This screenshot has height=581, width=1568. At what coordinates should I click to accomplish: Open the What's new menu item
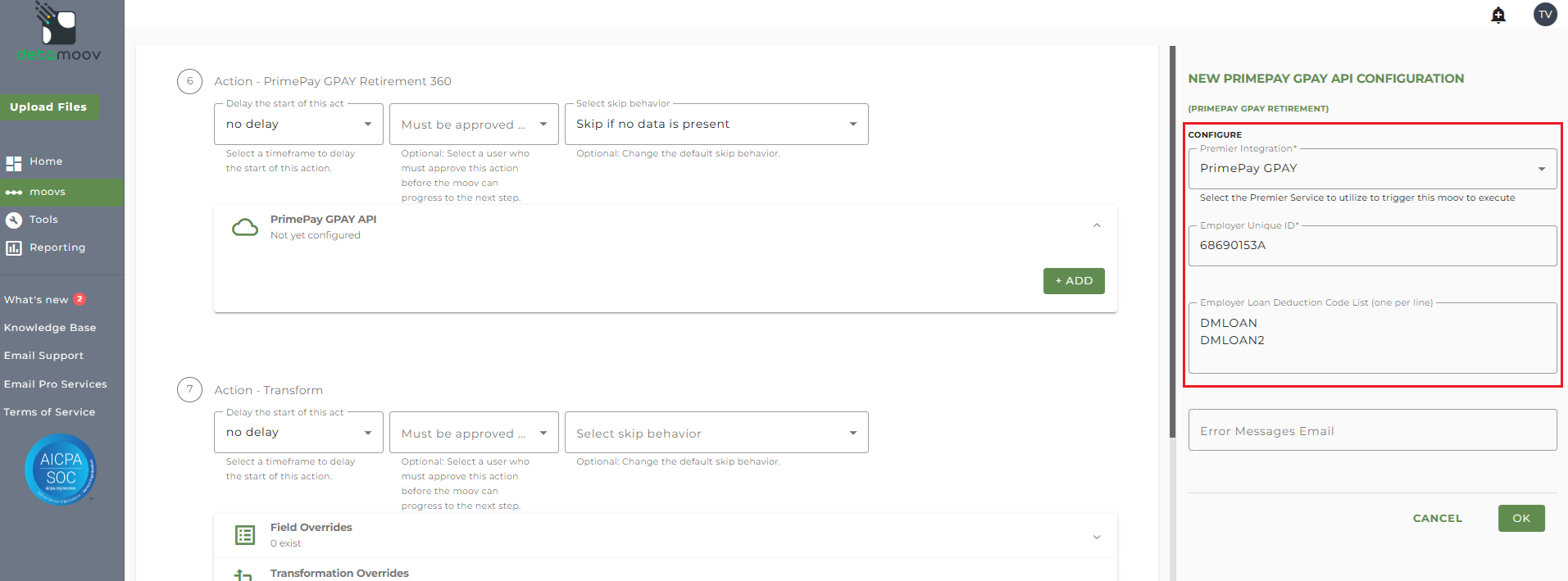37,300
